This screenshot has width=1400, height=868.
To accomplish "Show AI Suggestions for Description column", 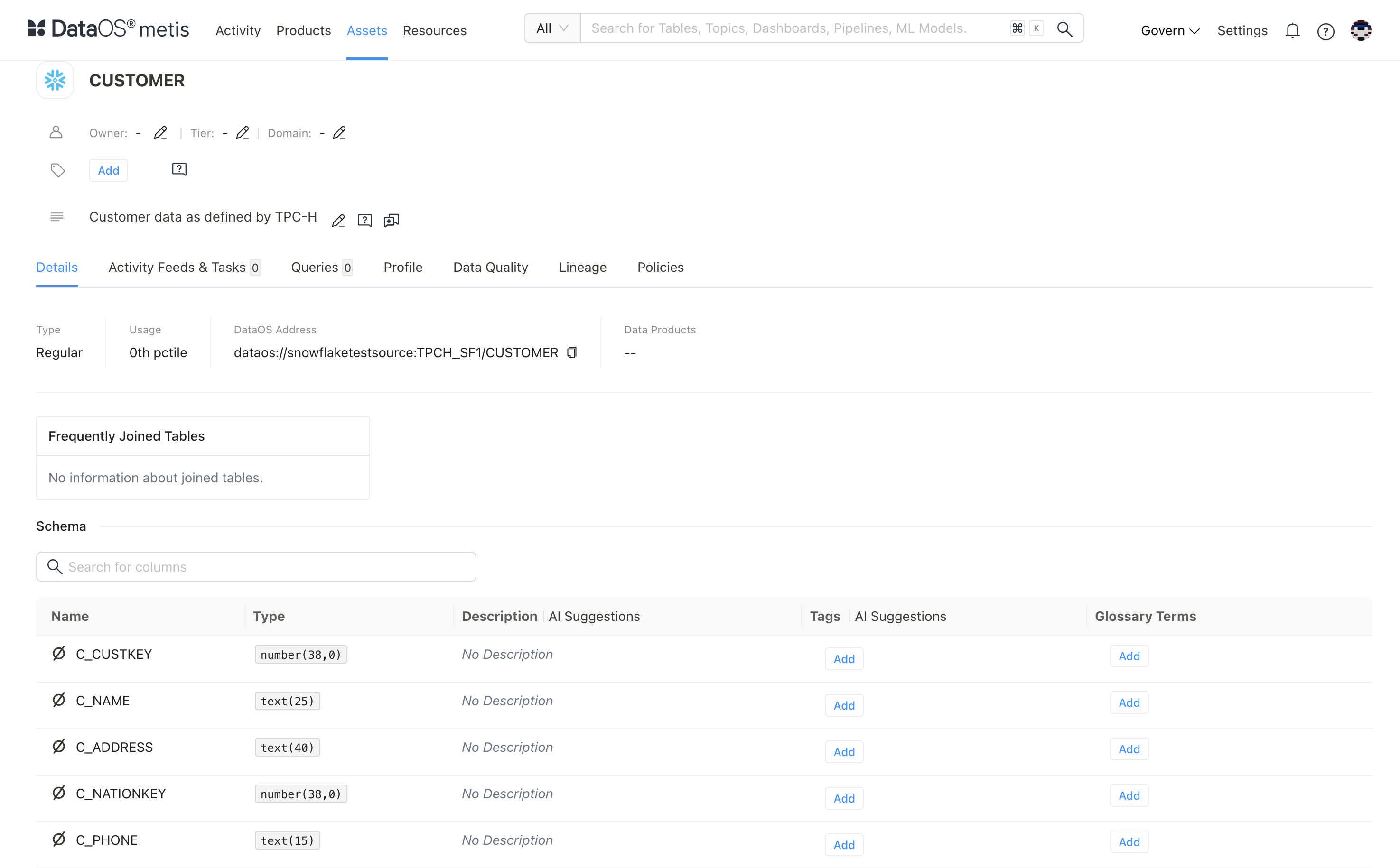I will [x=594, y=616].
